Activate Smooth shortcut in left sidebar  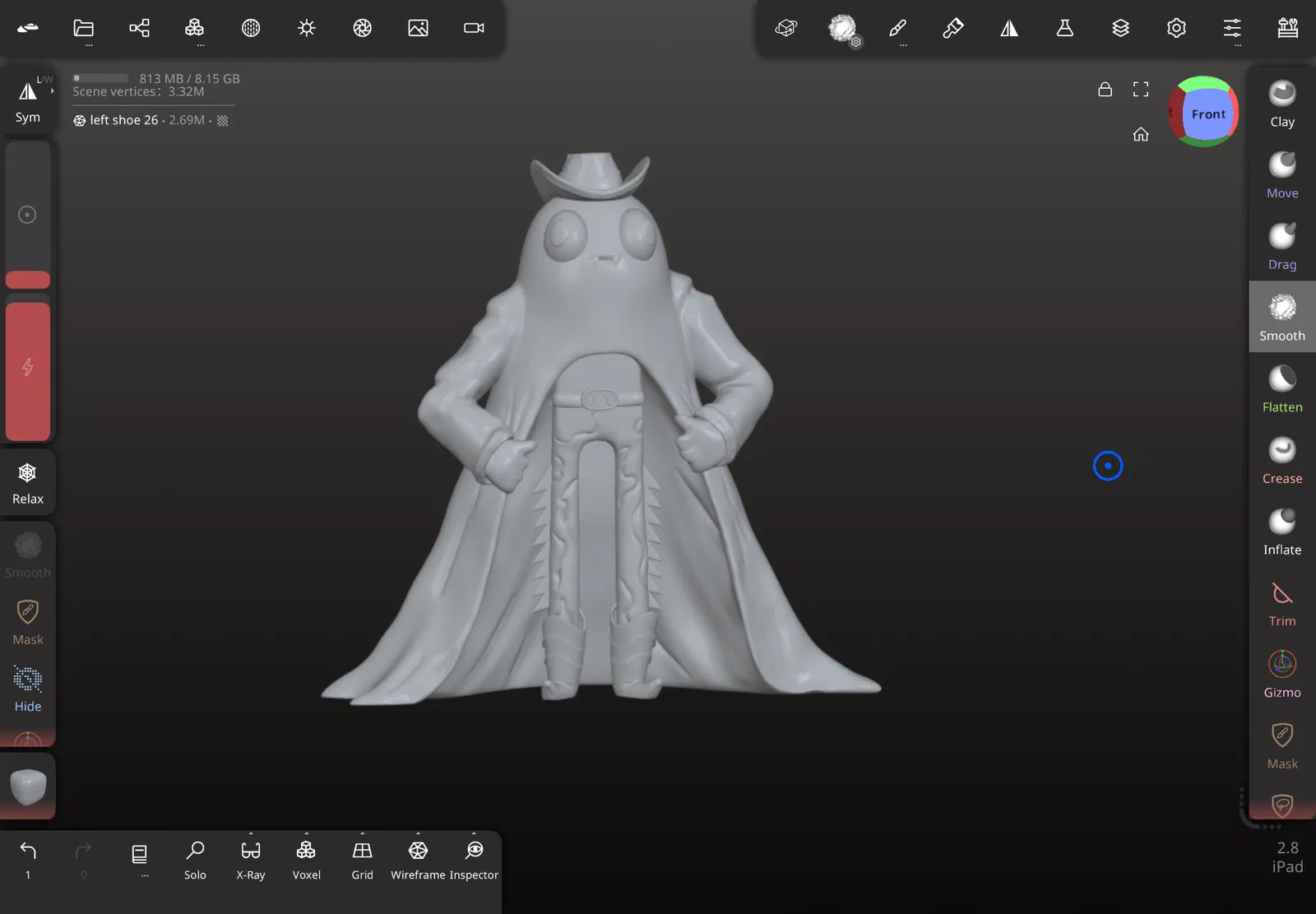coord(28,555)
